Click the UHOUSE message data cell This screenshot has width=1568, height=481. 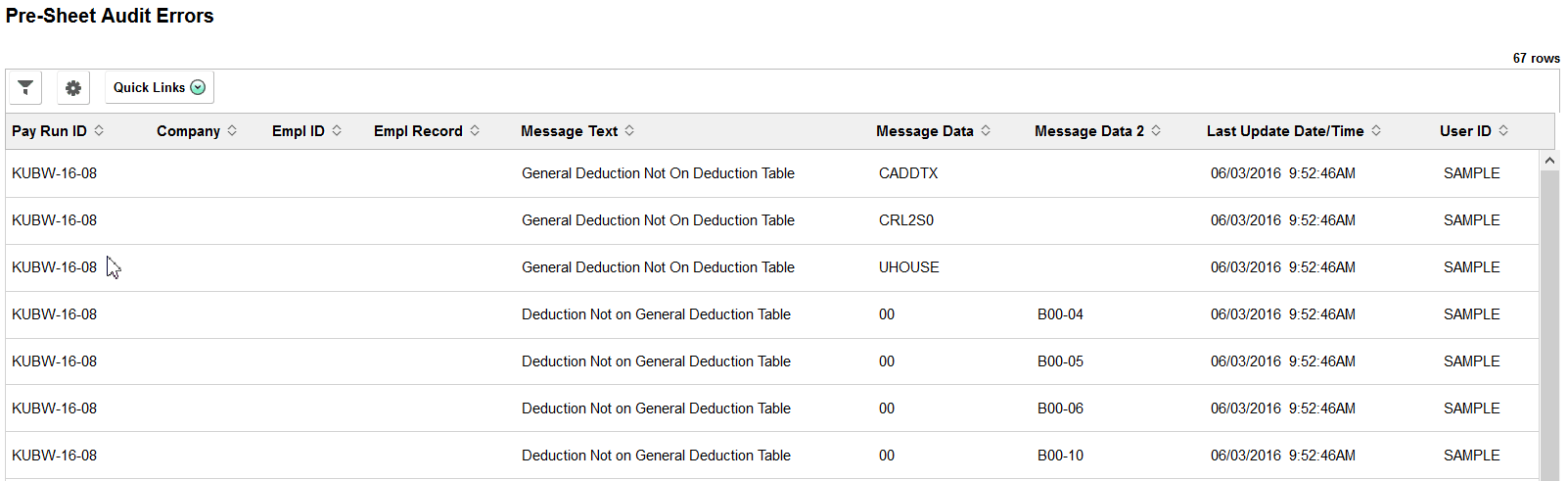(x=909, y=267)
